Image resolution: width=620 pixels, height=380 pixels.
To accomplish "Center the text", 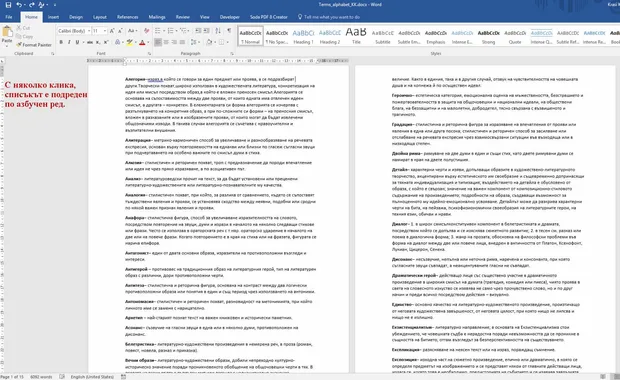I will pyautogui.click(x=166, y=42).
